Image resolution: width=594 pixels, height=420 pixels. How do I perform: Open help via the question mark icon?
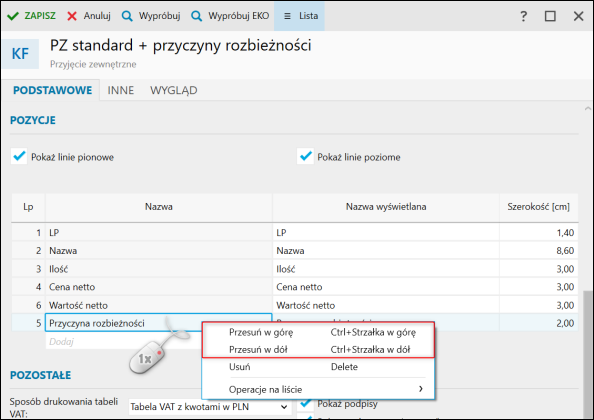point(524,16)
